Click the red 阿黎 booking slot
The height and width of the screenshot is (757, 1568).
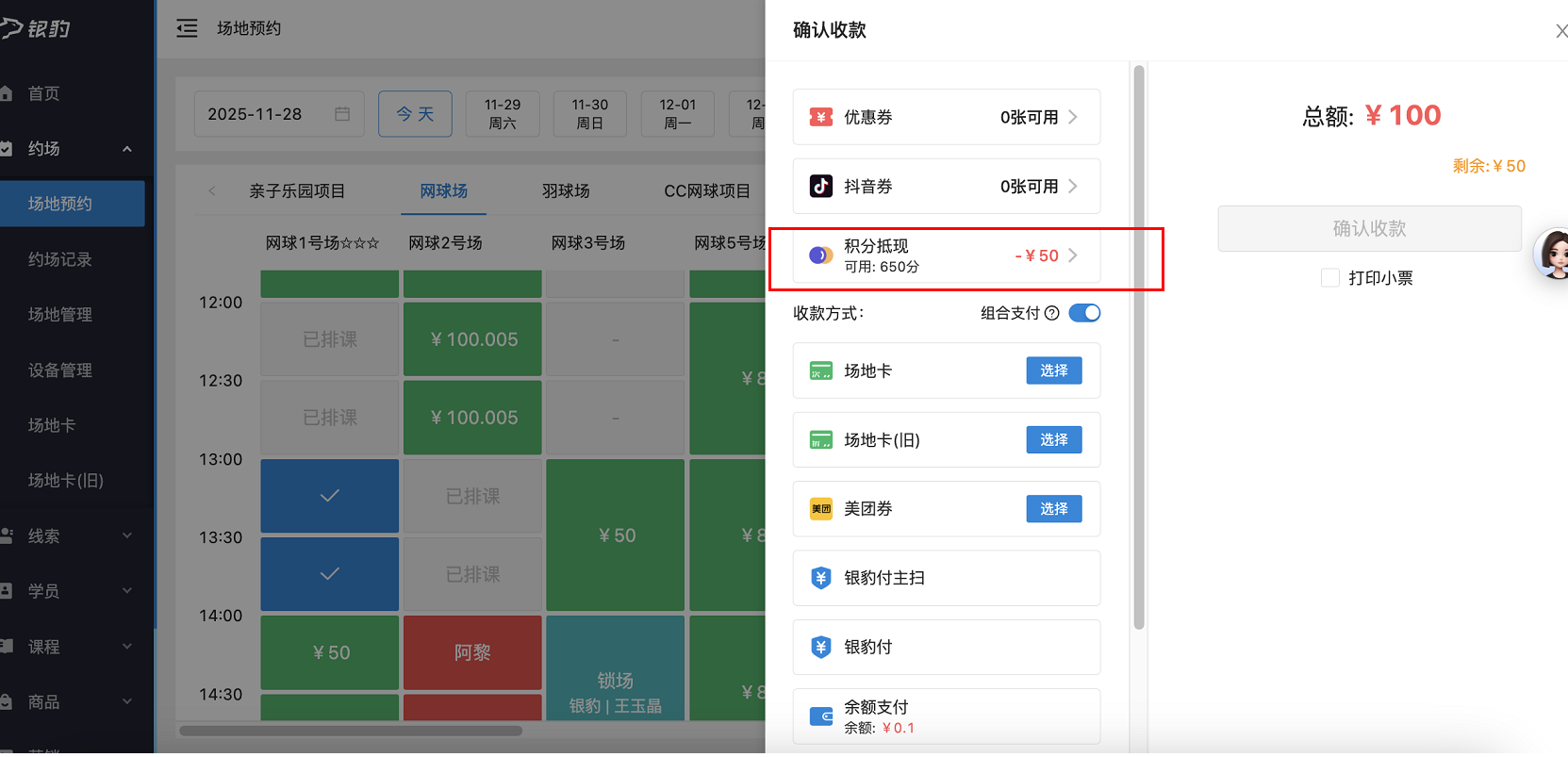472,652
